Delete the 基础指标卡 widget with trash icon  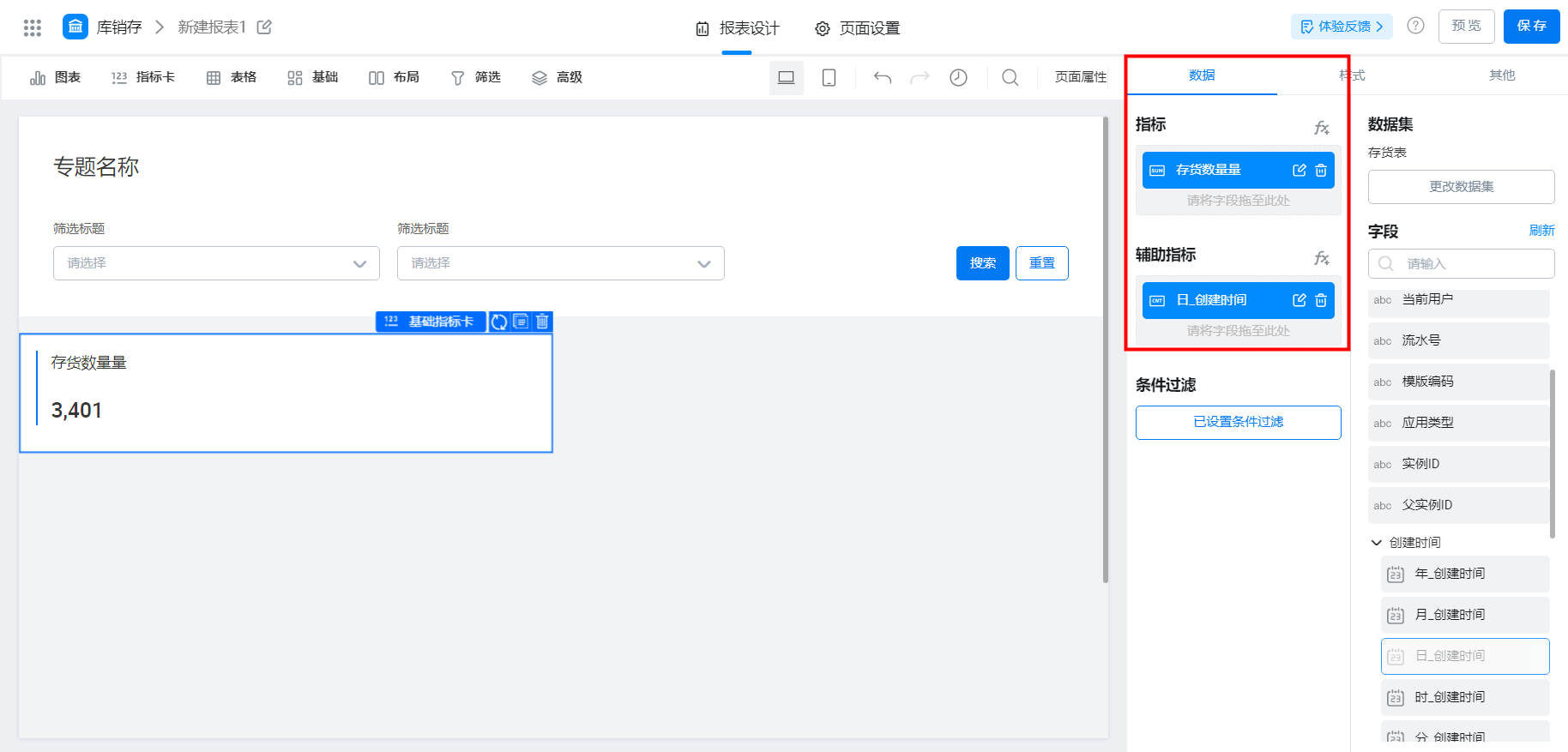(x=542, y=322)
